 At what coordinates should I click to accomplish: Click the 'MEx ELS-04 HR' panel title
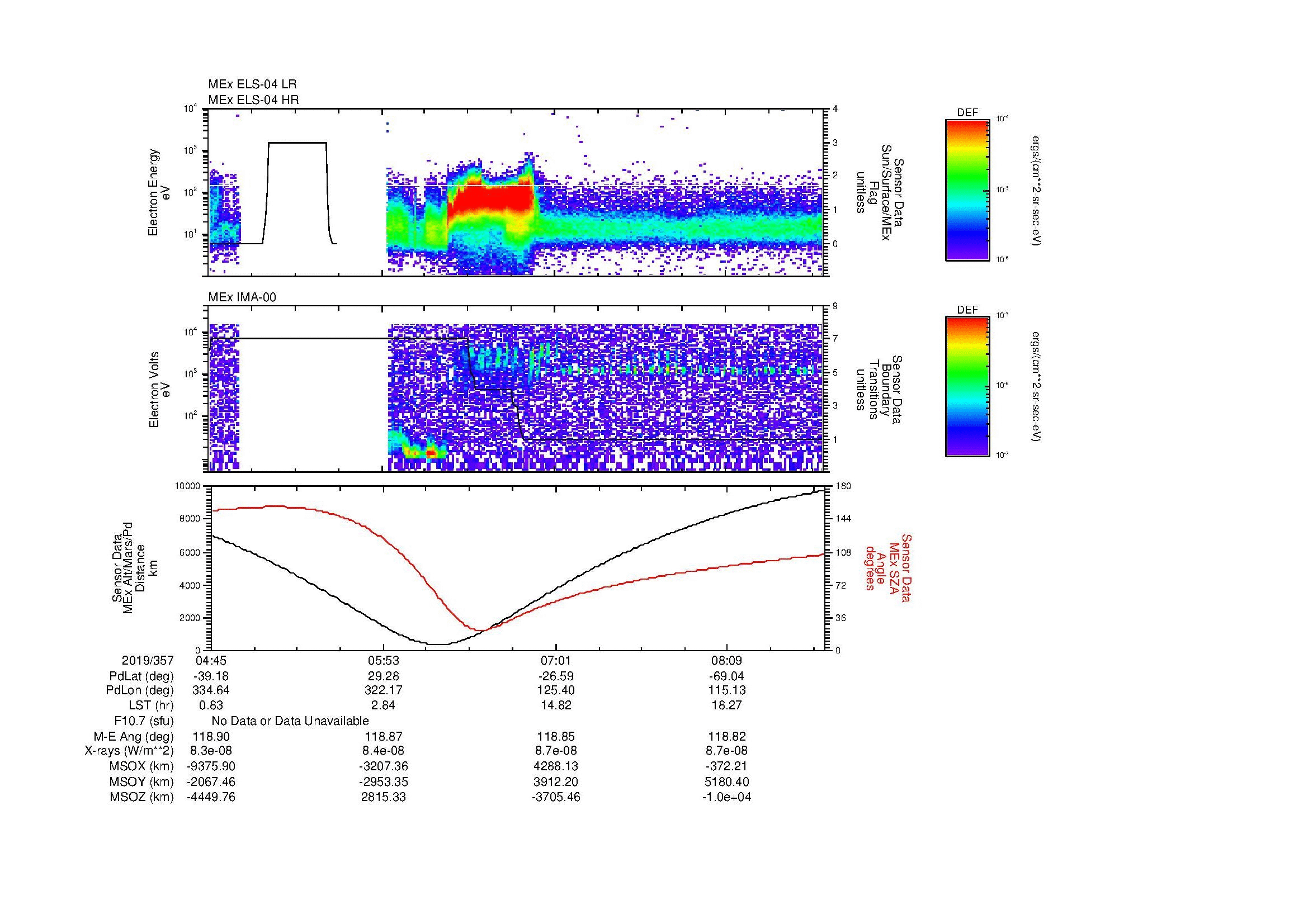[253, 99]
